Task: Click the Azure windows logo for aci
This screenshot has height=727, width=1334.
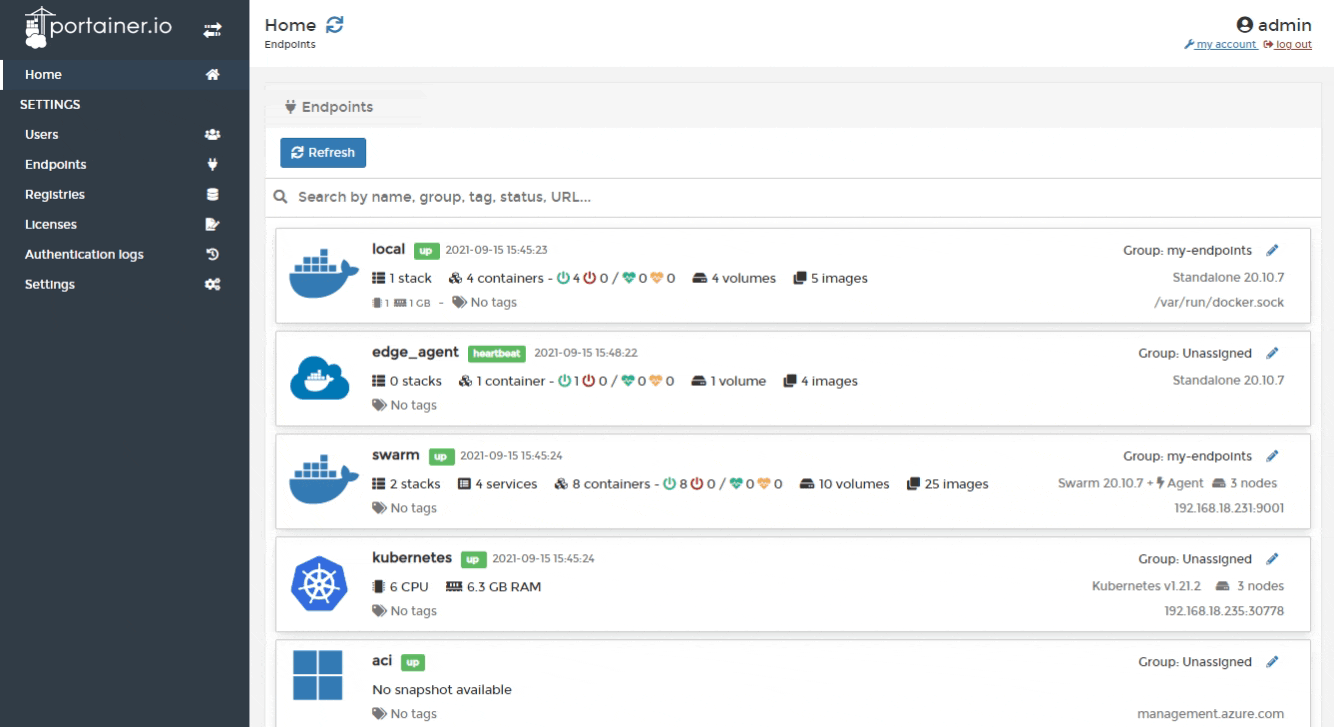Action: click(317, 675)
